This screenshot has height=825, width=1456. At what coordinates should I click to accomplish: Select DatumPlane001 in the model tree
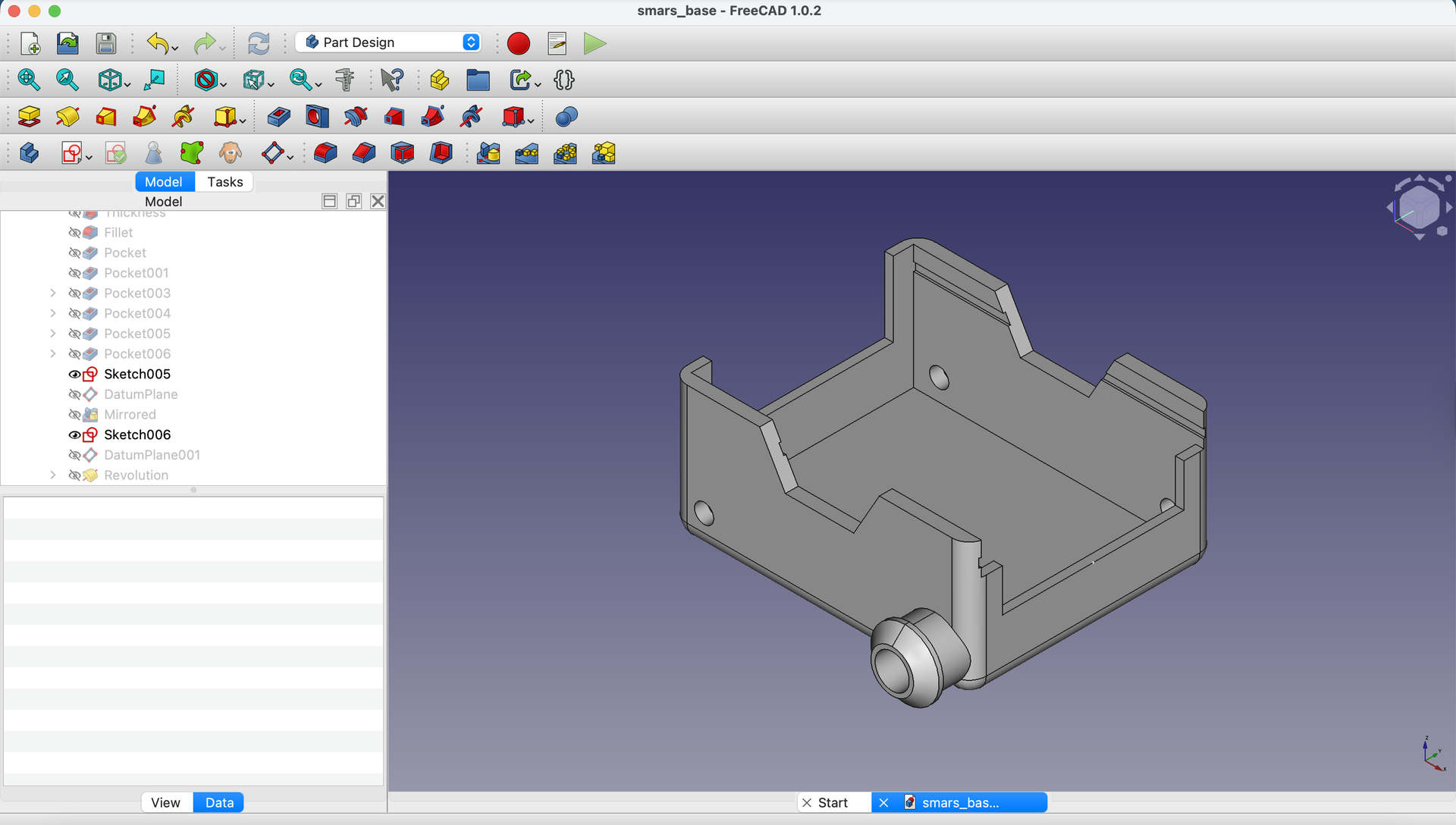tap(152, 455)
